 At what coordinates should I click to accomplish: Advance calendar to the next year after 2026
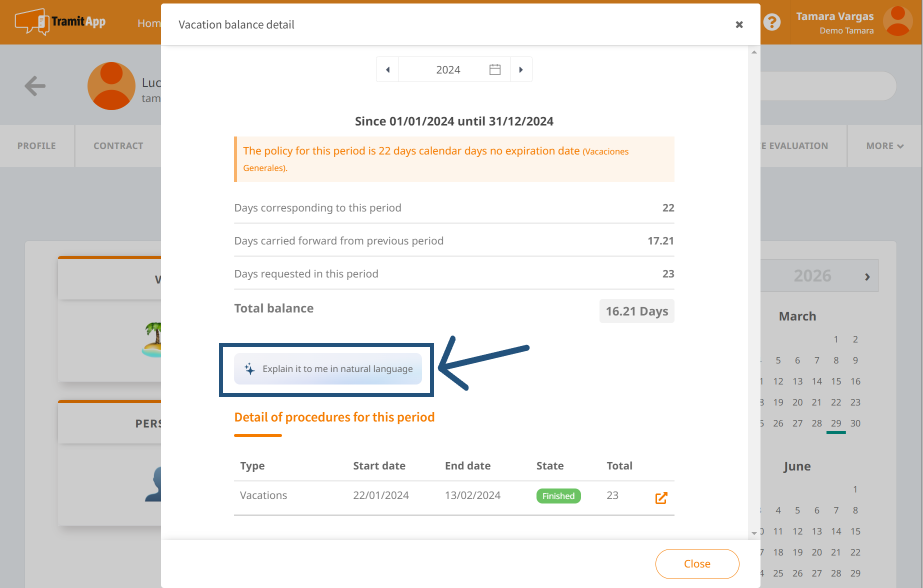click(867, 276)
